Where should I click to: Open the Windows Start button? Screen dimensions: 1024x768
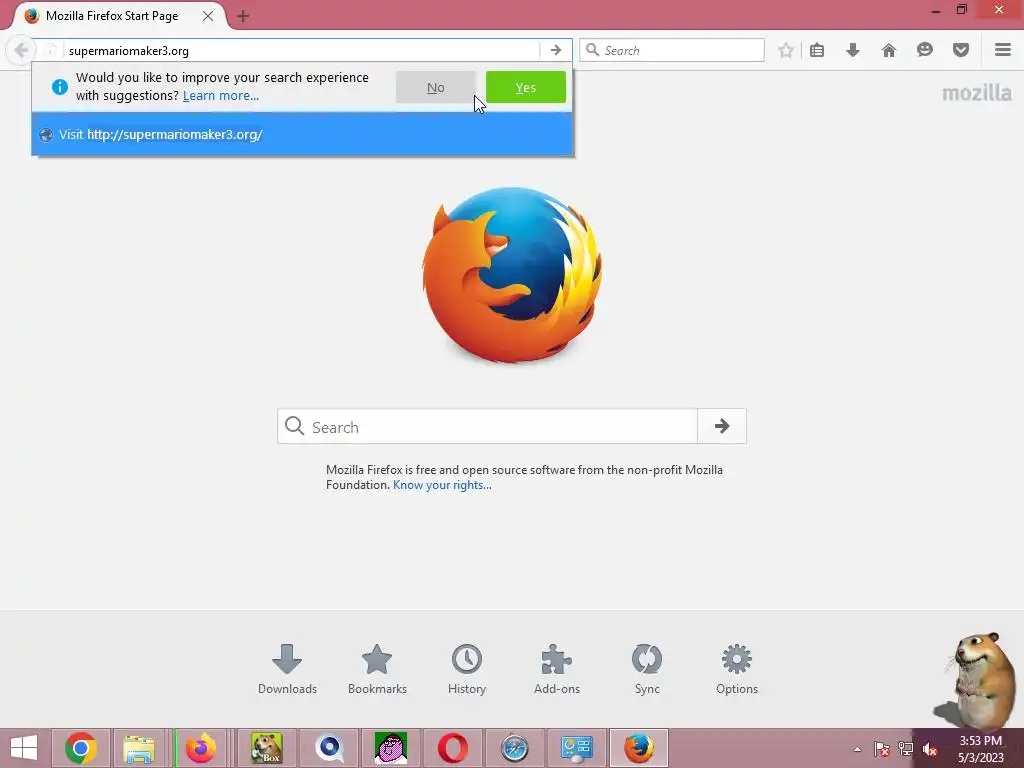point(24,748)
